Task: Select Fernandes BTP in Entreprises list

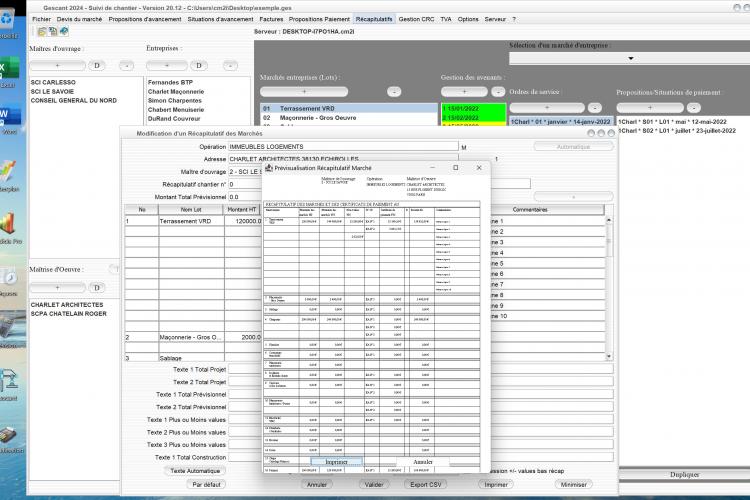Action: pyautogui.click(x=170, y=82)
